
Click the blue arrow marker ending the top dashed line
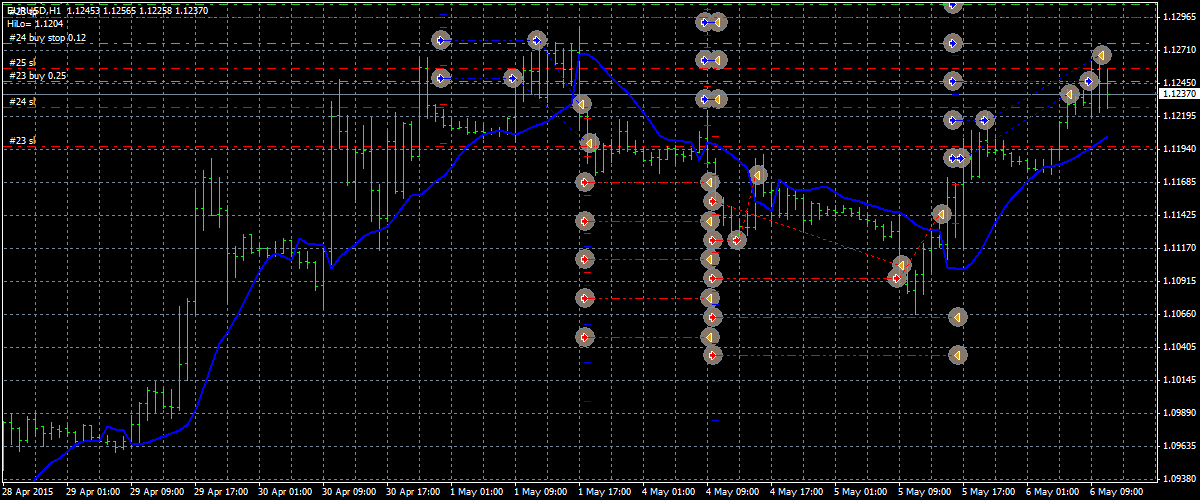pyautogui.click(x=537, y=41)
